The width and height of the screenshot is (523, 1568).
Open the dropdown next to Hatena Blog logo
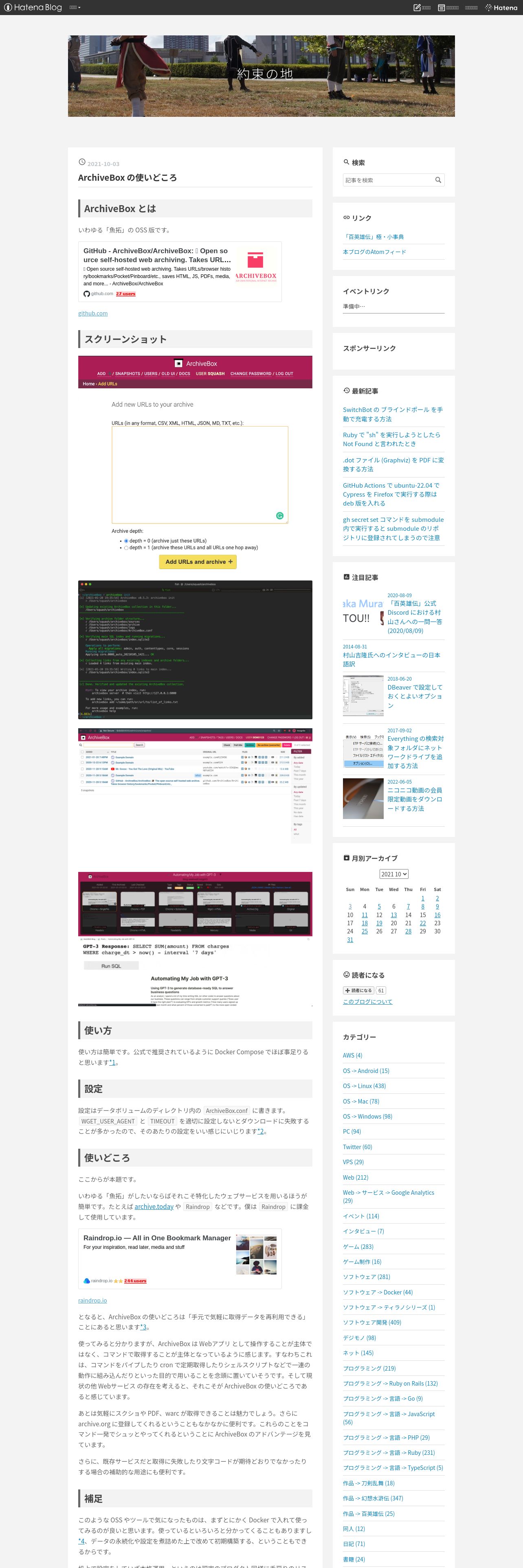coord(75,7)
